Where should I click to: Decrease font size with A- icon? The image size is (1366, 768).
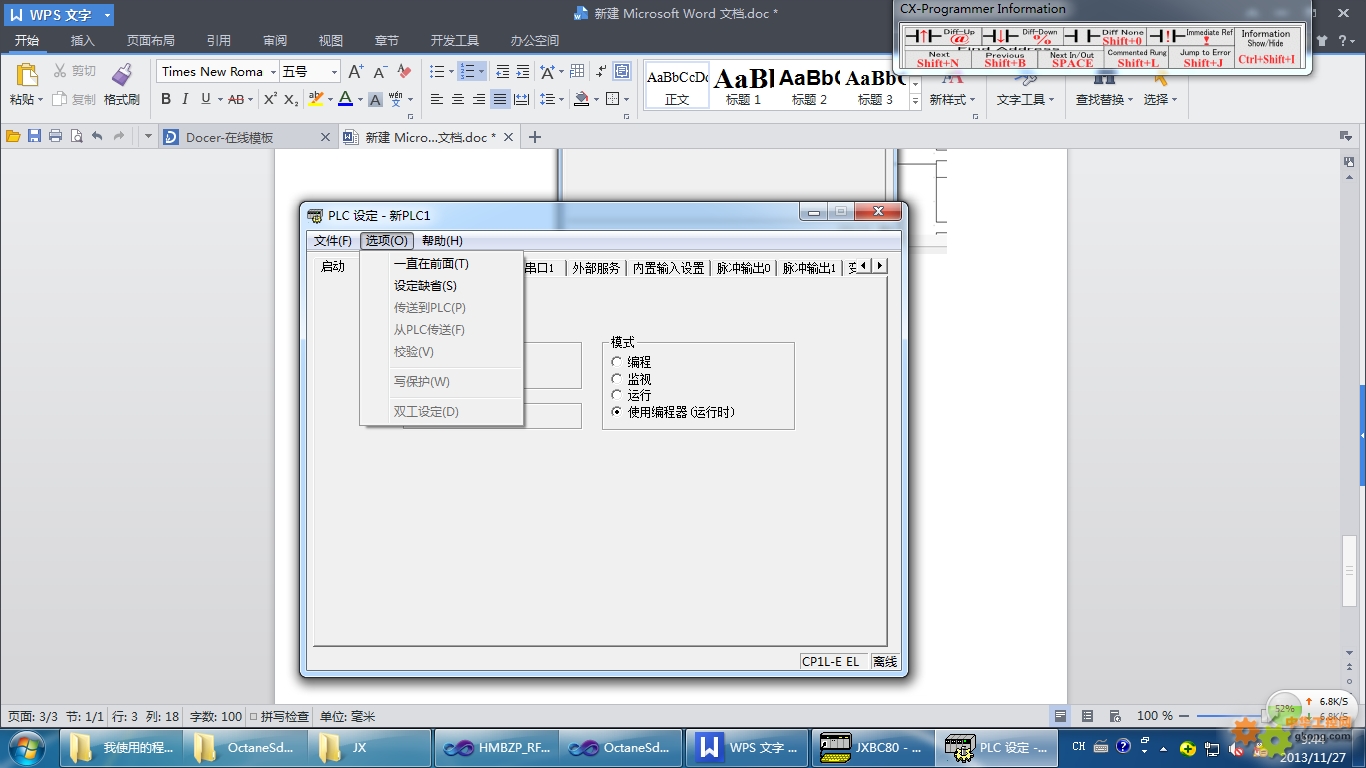pyautogui.click(x=380, y=72)
